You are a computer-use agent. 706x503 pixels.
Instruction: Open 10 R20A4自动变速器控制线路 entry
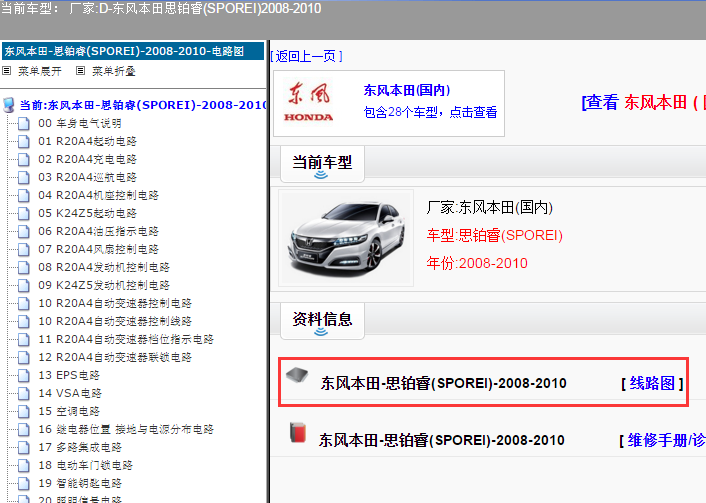[115, 322]
